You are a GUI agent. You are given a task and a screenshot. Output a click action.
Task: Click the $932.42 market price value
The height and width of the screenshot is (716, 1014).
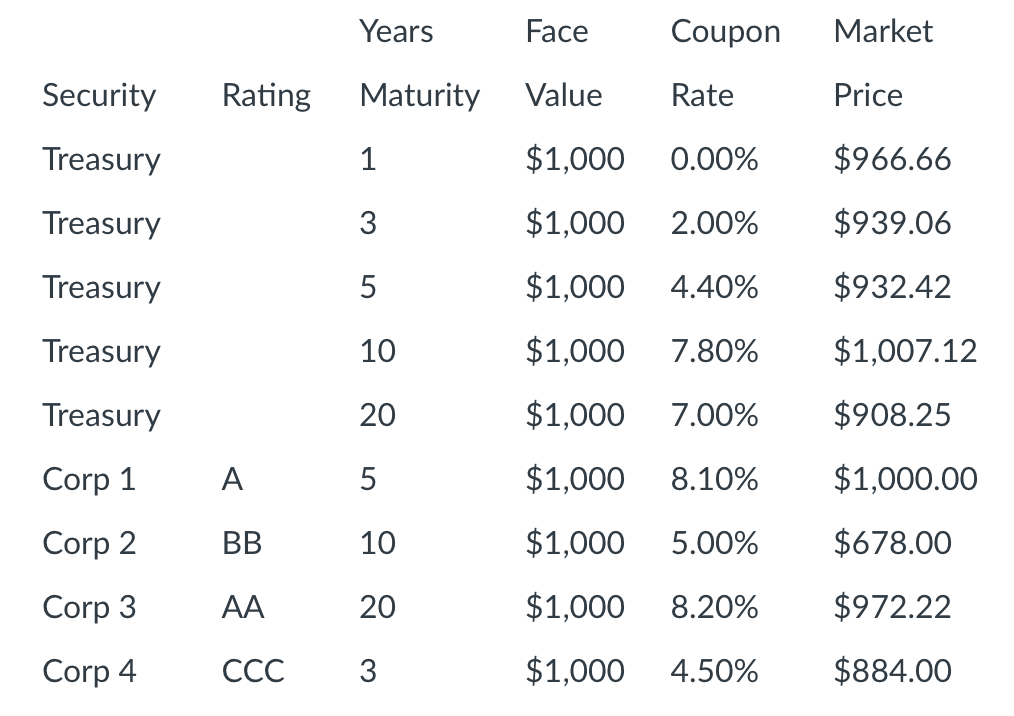tap(892, 287)
